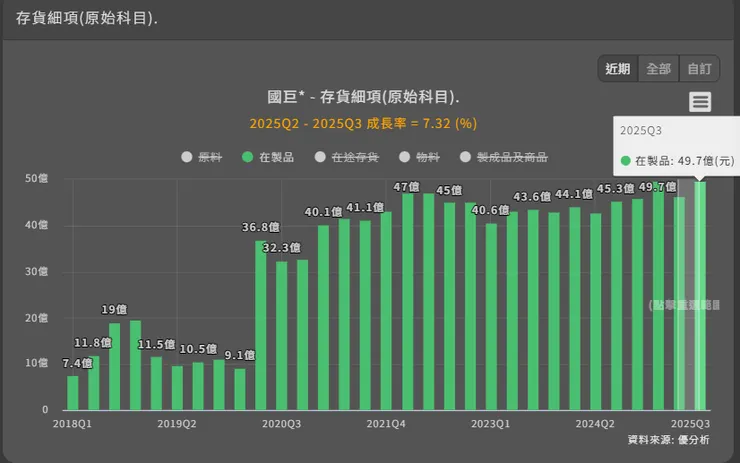Click the bar labeled 32.3億
The height and width of the screenshot is (463, 740).
(x=281, y=336)
